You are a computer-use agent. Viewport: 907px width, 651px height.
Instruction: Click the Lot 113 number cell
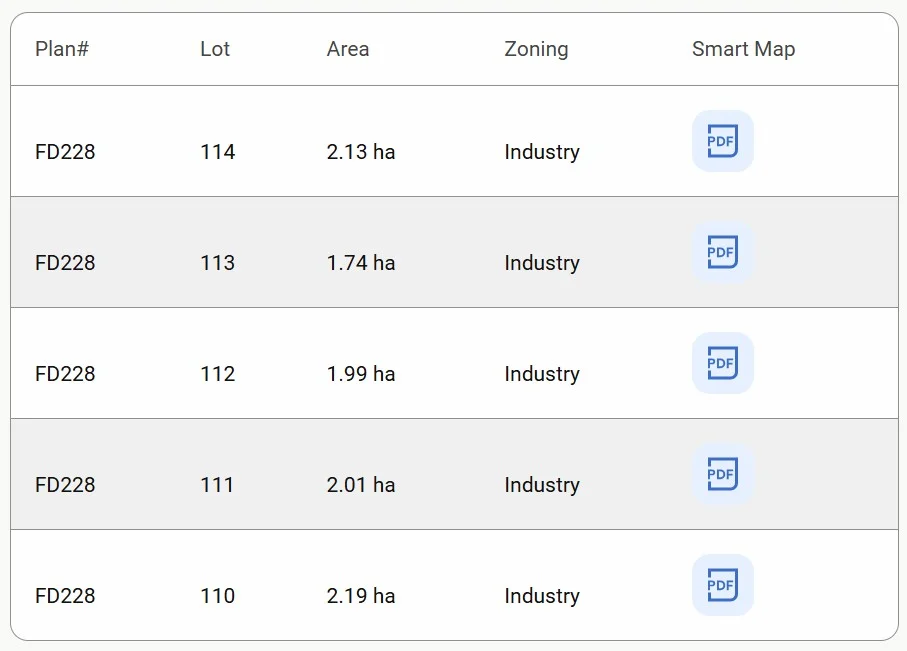(217, 263)
